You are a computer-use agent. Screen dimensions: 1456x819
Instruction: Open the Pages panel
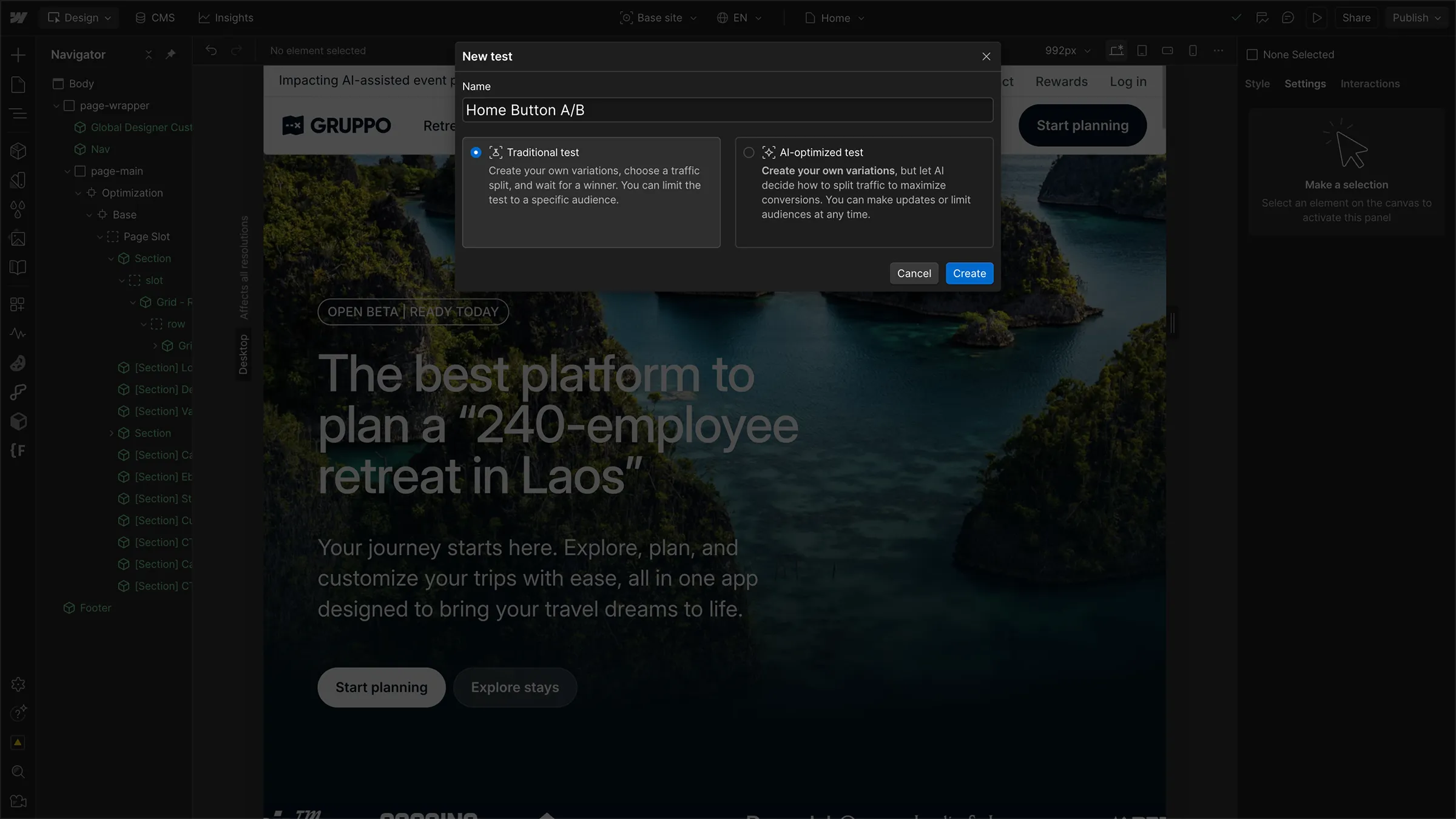click(18, 84)
